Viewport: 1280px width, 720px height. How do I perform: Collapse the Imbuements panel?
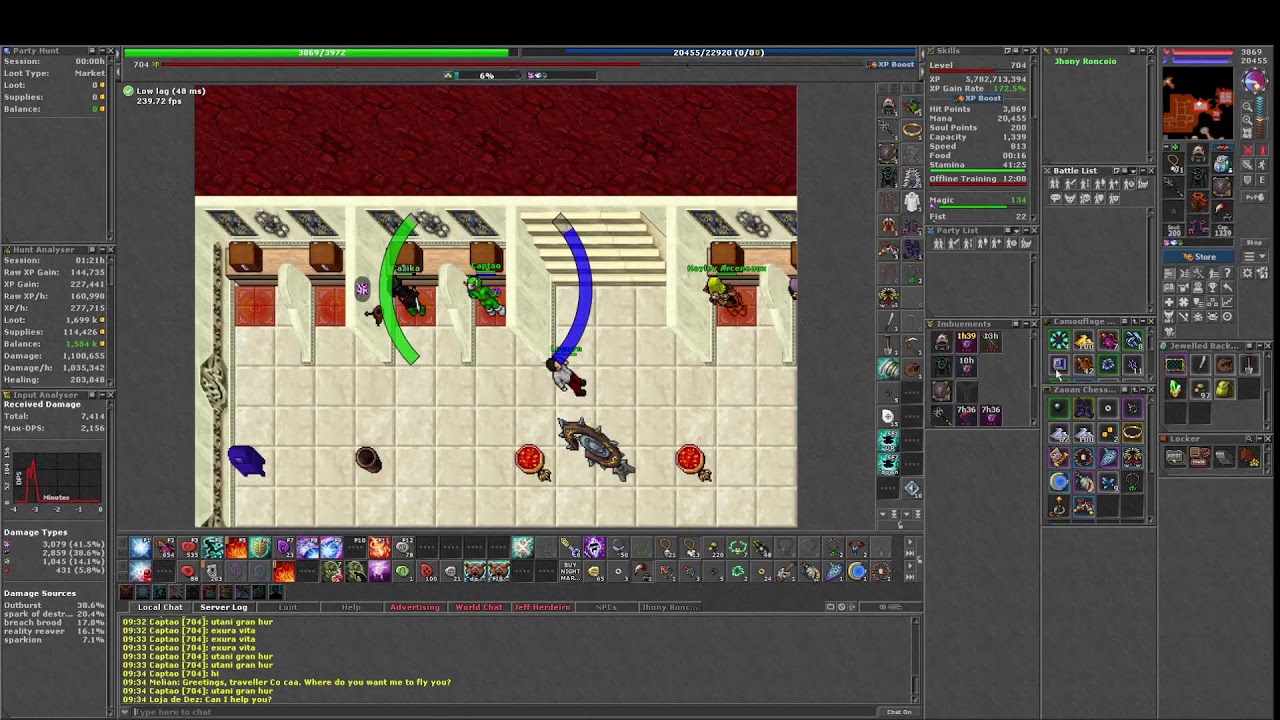coord(1026,324)
